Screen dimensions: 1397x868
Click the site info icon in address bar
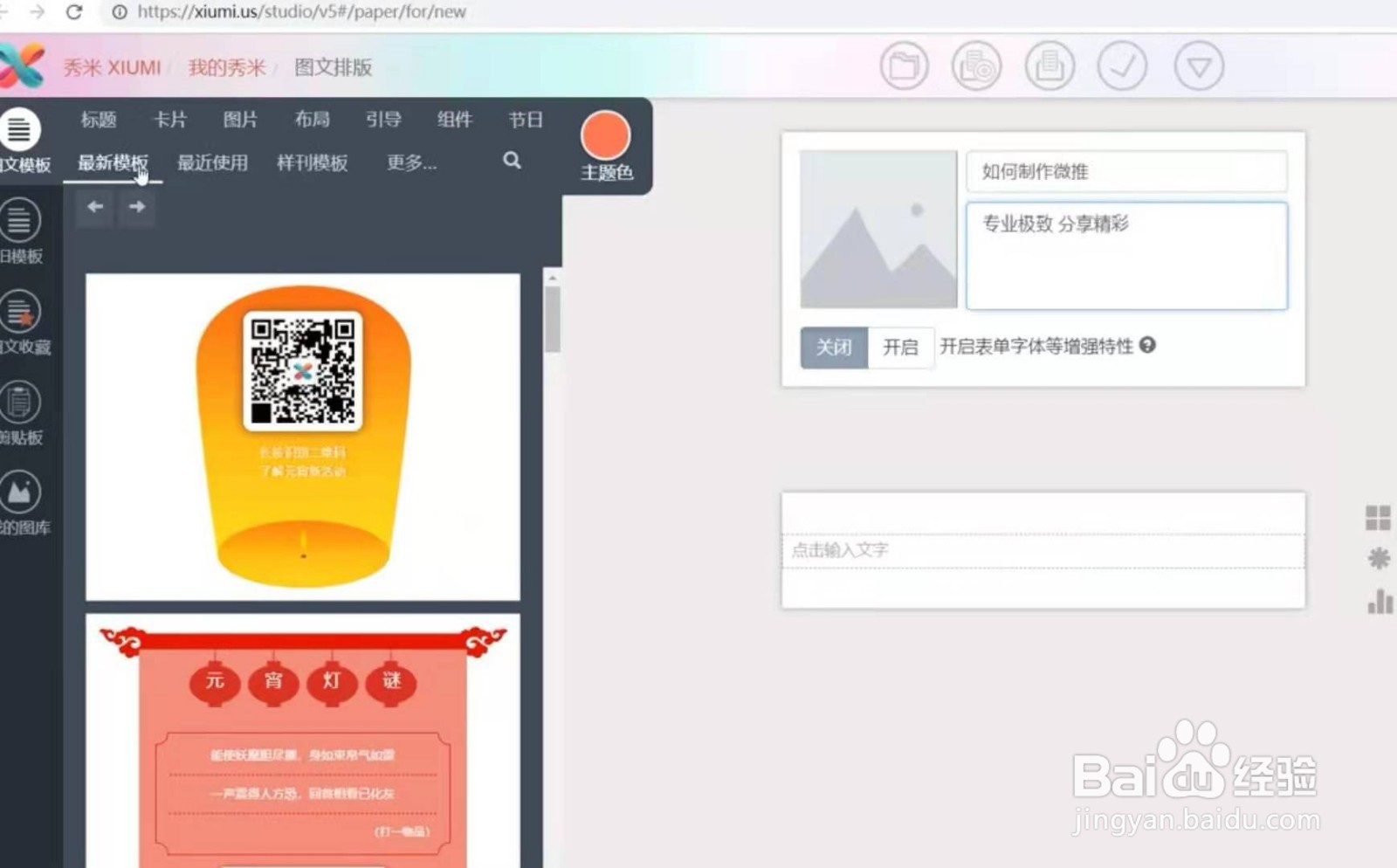(120, 11)
